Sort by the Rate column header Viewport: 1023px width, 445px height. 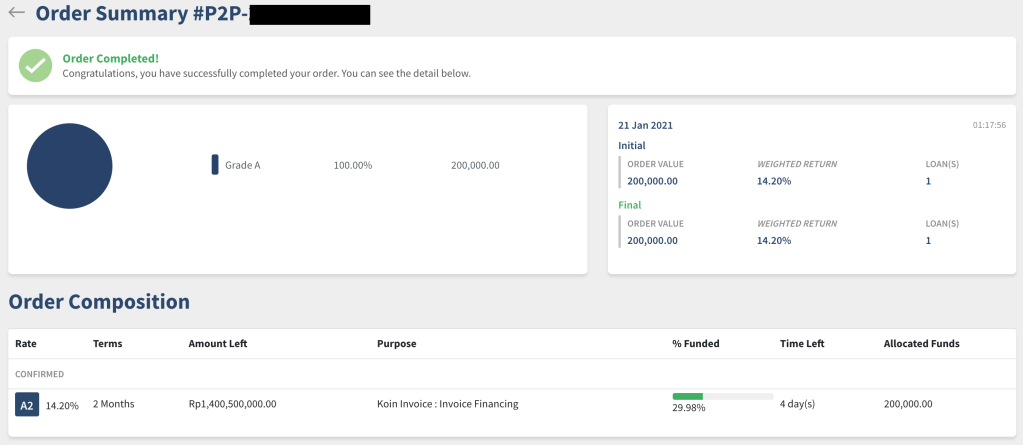point(26,344)
